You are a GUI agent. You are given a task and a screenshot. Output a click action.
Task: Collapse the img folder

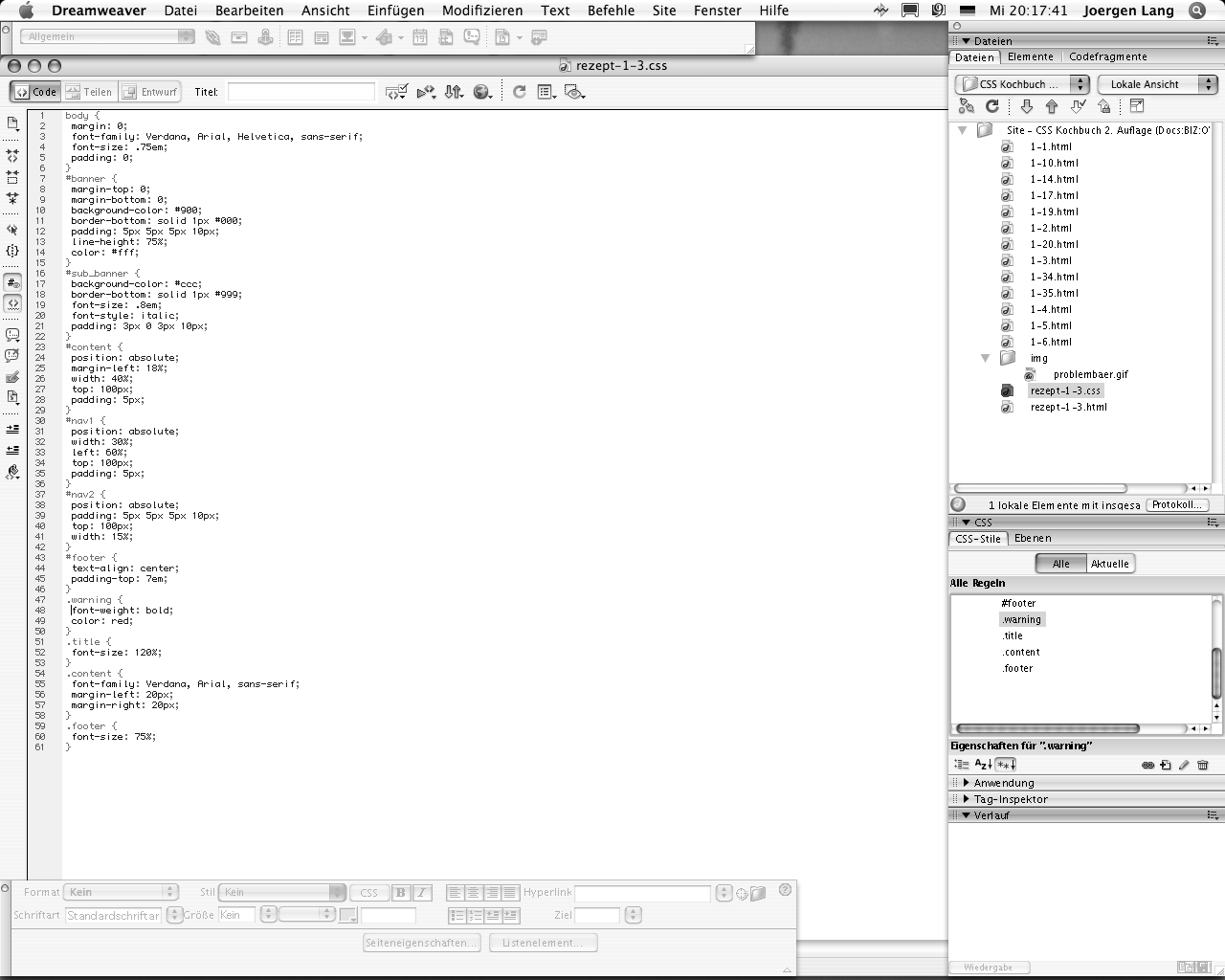click(986, 358)
